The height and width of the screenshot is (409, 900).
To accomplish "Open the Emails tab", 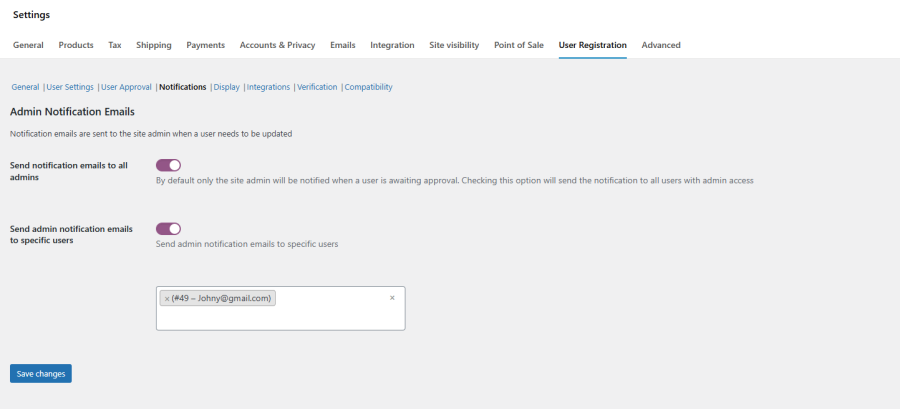I will tap(342, 45).
